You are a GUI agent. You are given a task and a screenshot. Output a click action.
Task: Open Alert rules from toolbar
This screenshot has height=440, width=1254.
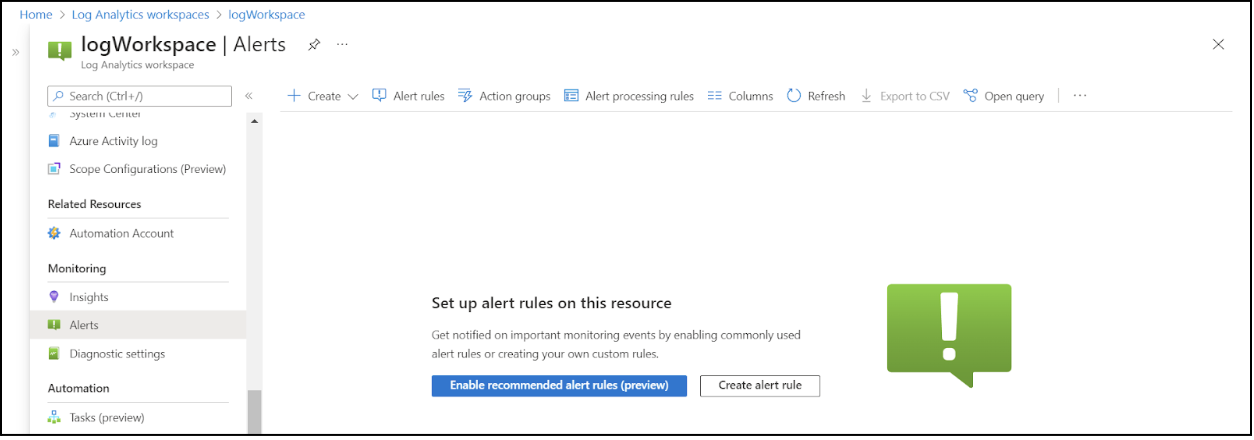pyautogui.click(x=408, y=96)
